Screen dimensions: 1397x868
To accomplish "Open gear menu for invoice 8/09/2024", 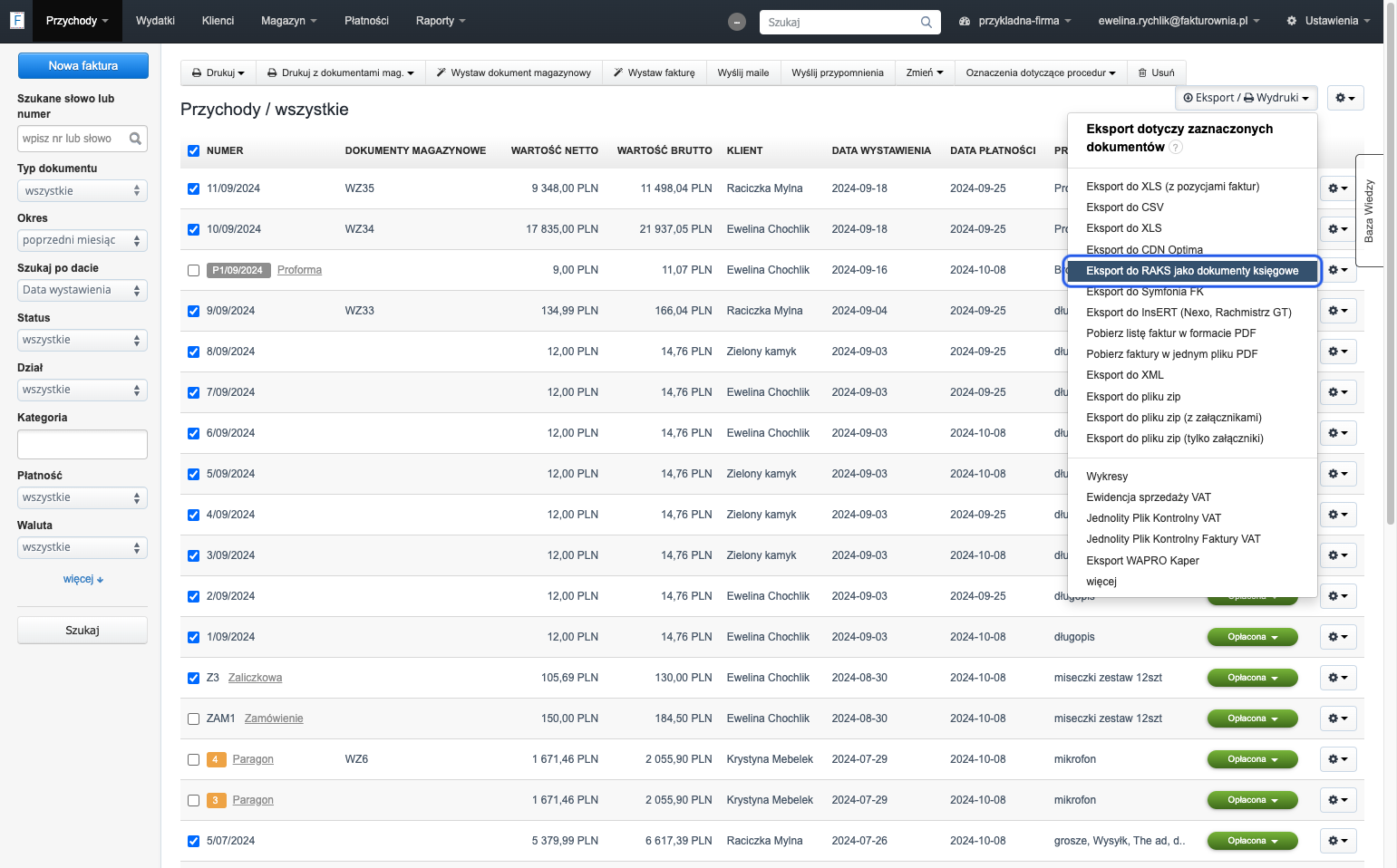I will 1338,352.
